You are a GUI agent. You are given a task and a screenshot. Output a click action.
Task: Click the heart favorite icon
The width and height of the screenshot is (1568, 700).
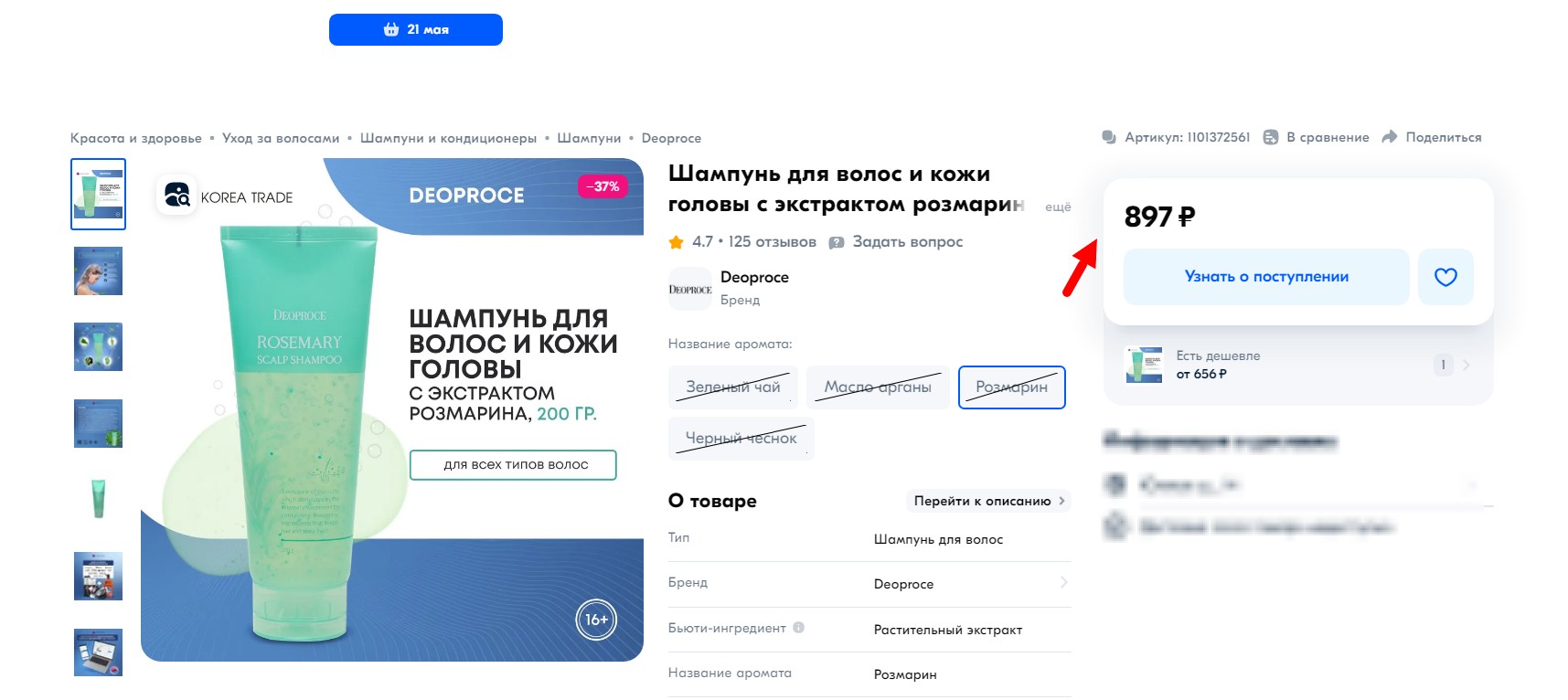[1445, 277]
